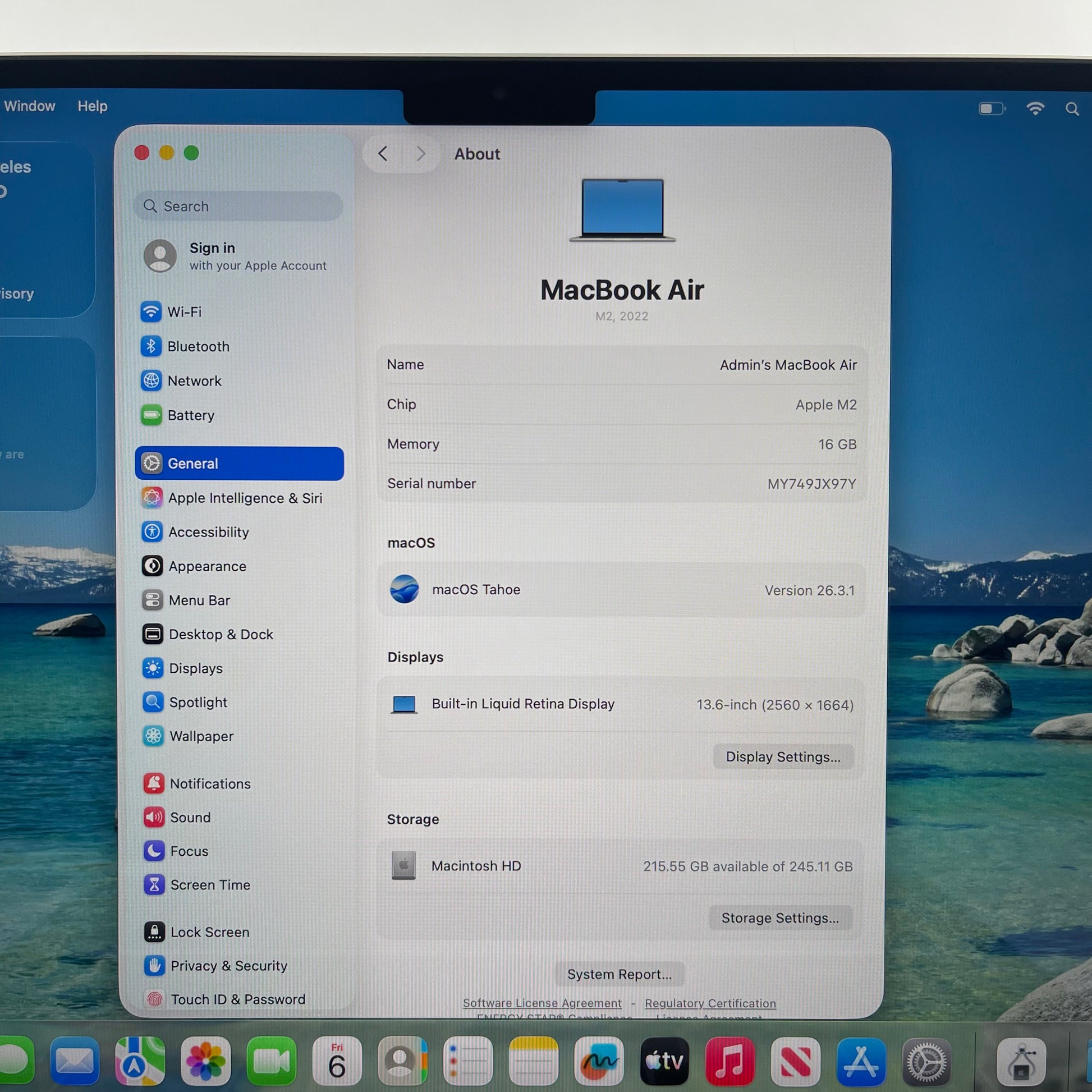Open Battery settings
1092x1092 pixels.
(x=190, y=415)
